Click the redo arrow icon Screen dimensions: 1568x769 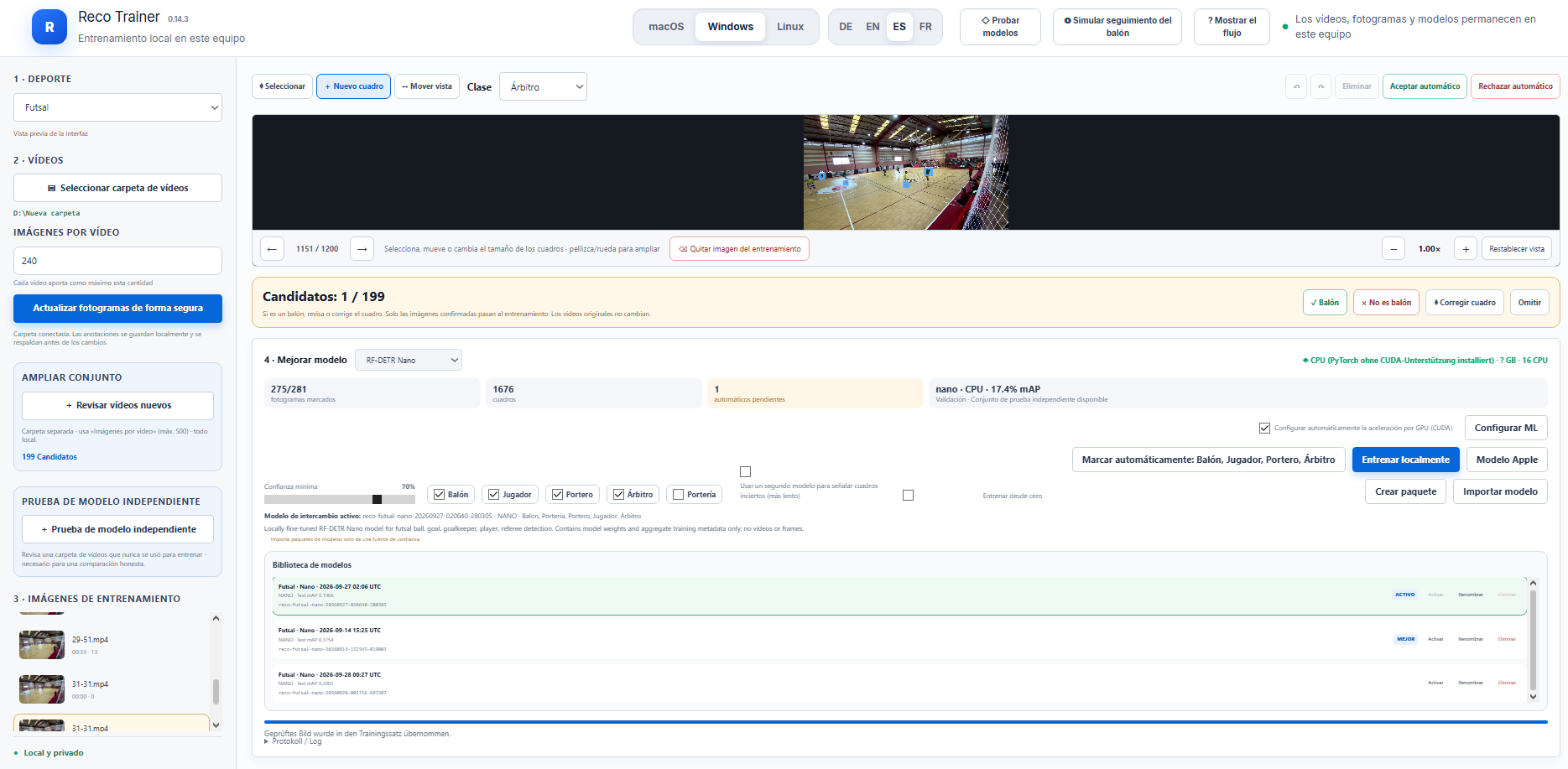(1321, 86)
